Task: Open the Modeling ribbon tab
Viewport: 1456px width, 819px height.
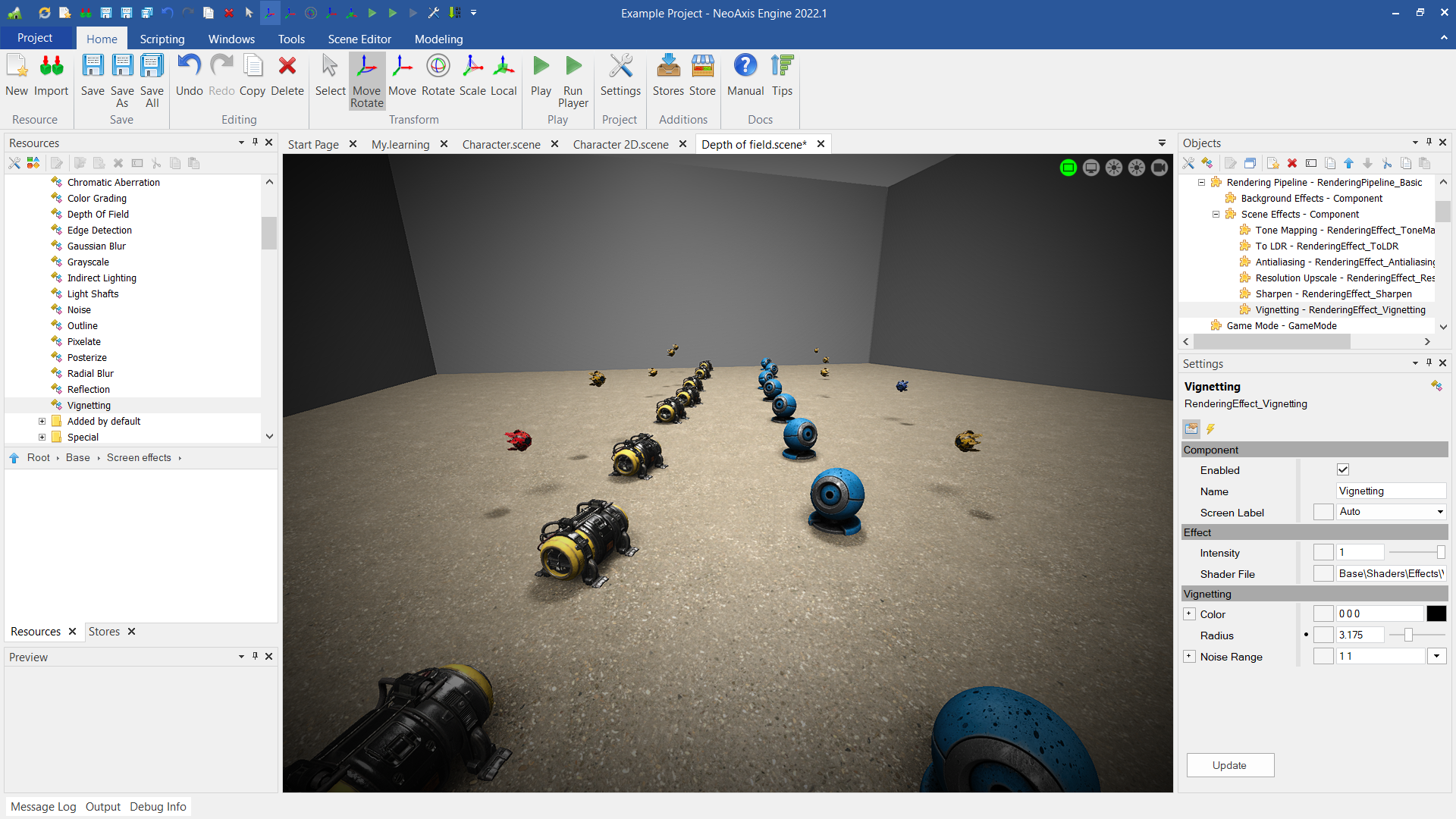Action: pos(438,39)
